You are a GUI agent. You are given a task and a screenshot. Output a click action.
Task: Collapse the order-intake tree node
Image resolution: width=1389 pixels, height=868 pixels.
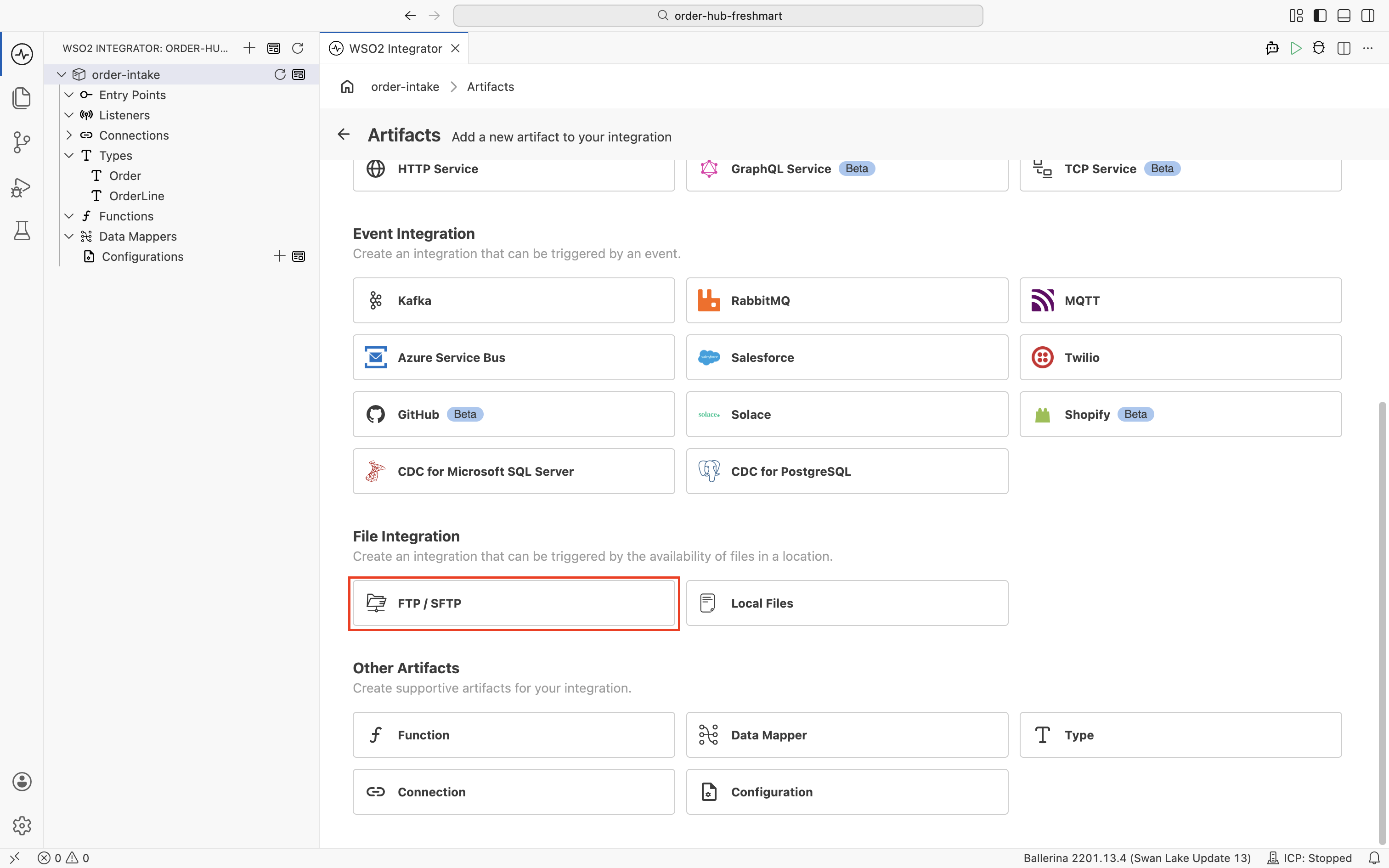tap(62, 74)
